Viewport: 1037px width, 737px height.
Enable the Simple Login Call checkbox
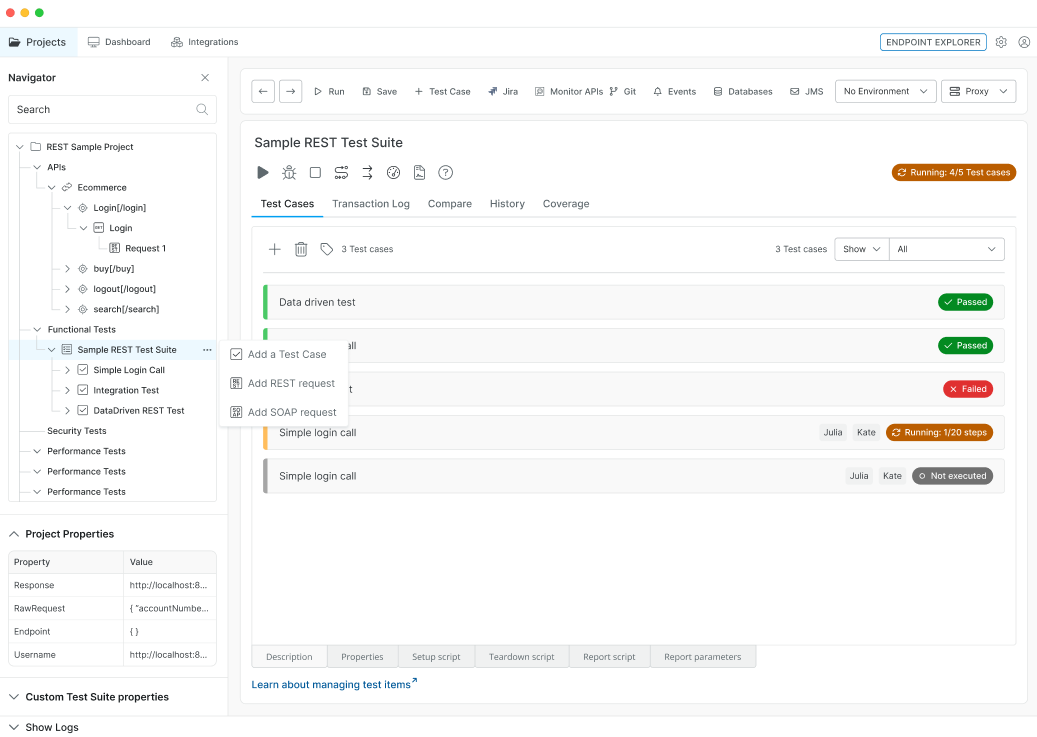coord(82,369)
